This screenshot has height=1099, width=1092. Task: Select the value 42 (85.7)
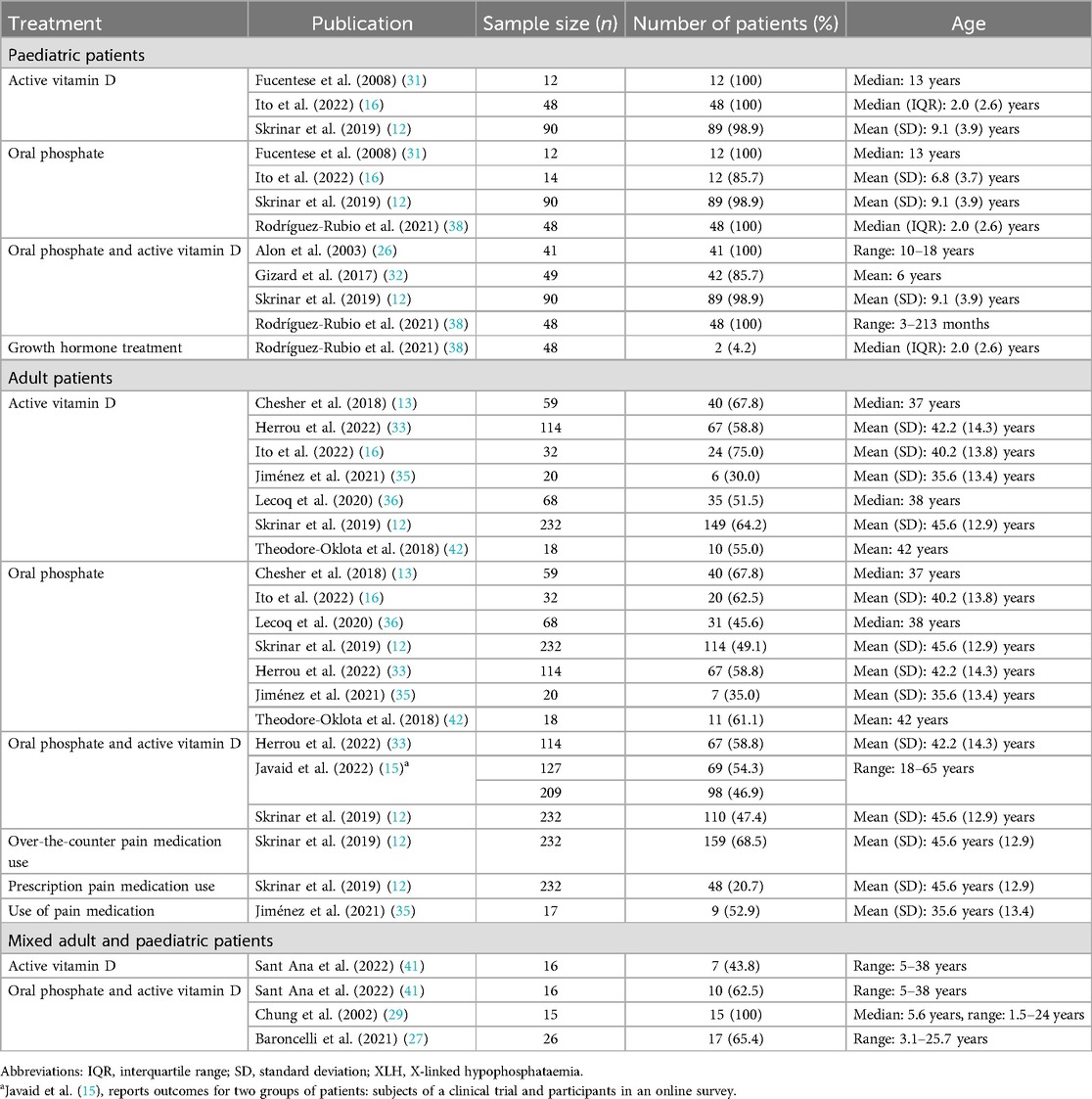735,275
